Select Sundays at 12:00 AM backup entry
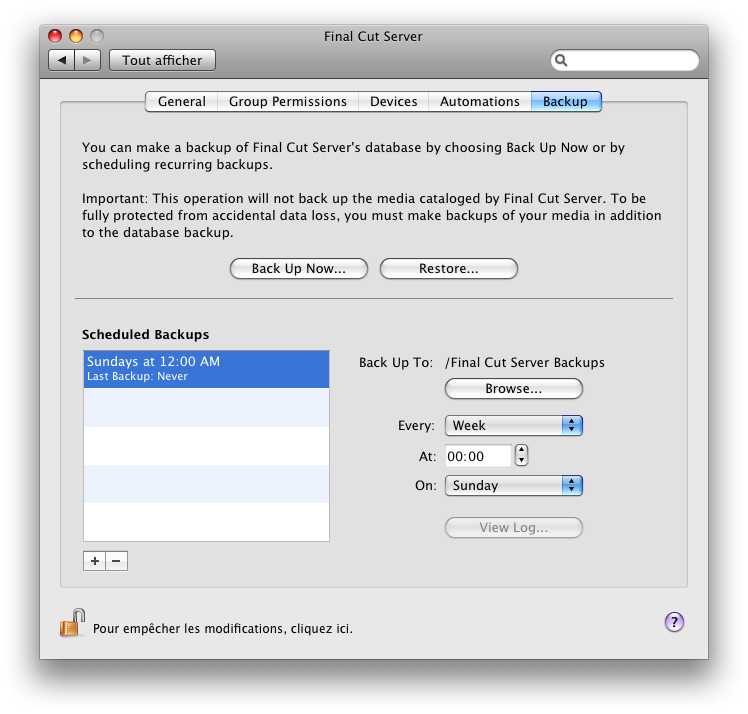The image size is (748, 714). coord(206,369)
